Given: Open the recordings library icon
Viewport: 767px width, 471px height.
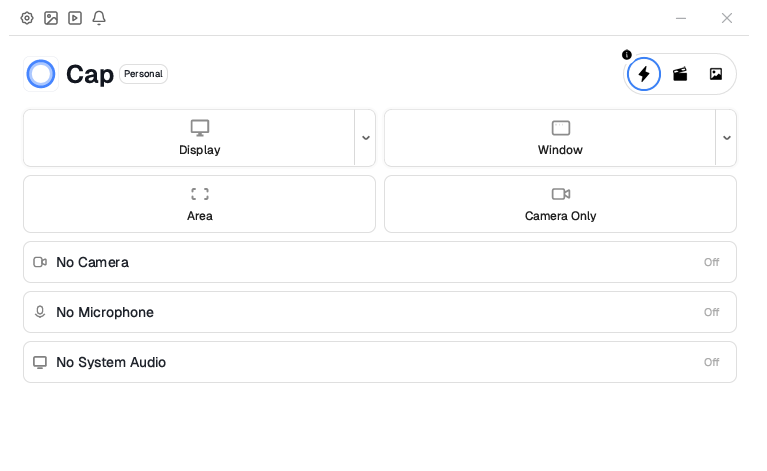Looking at the screenshot, I should pyautogui.click(x=75, y=18).
